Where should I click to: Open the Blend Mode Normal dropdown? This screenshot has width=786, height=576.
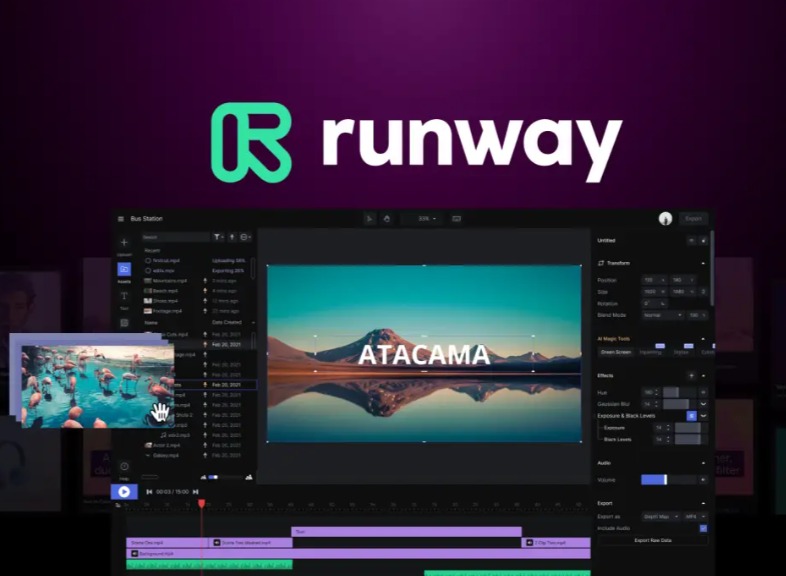pyautogui.click(x=663, y=315)
